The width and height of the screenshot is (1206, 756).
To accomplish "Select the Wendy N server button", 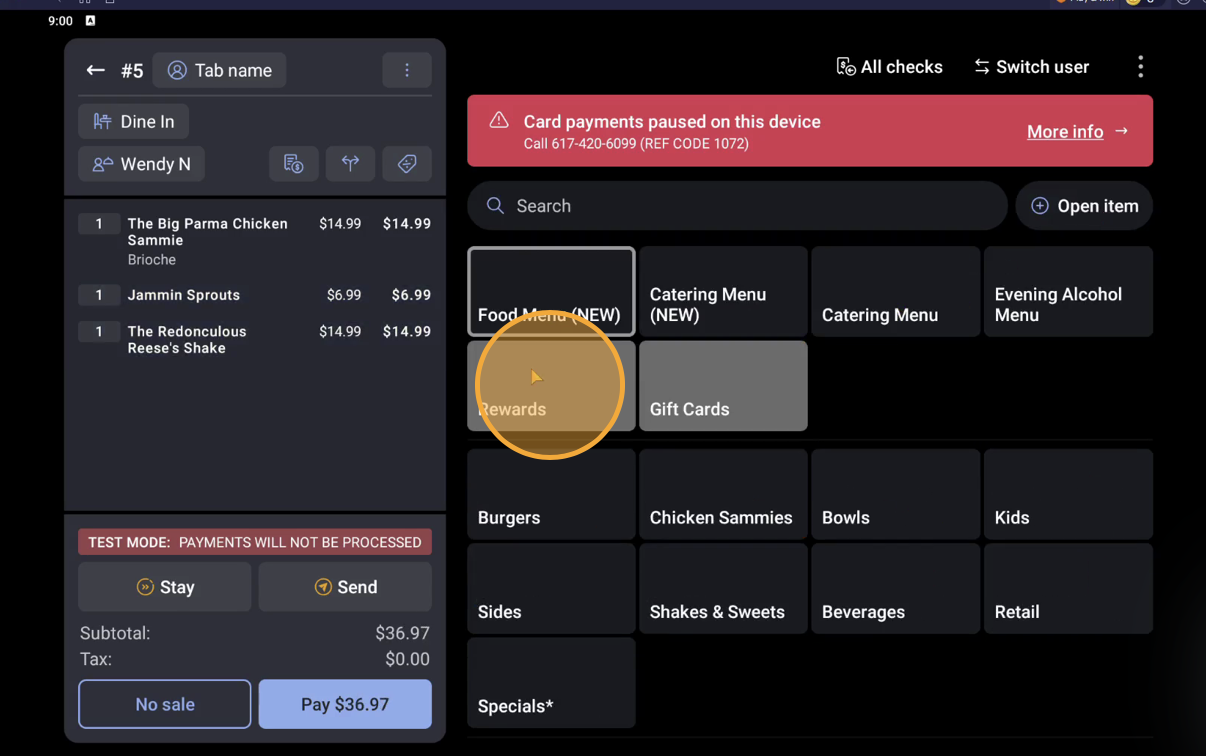I will click(x=142, y=164).
